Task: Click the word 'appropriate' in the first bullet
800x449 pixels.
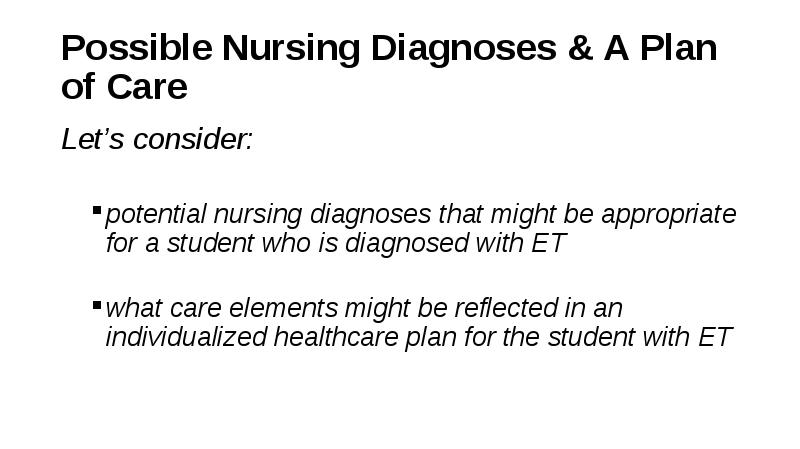Action: coord(669,215)
